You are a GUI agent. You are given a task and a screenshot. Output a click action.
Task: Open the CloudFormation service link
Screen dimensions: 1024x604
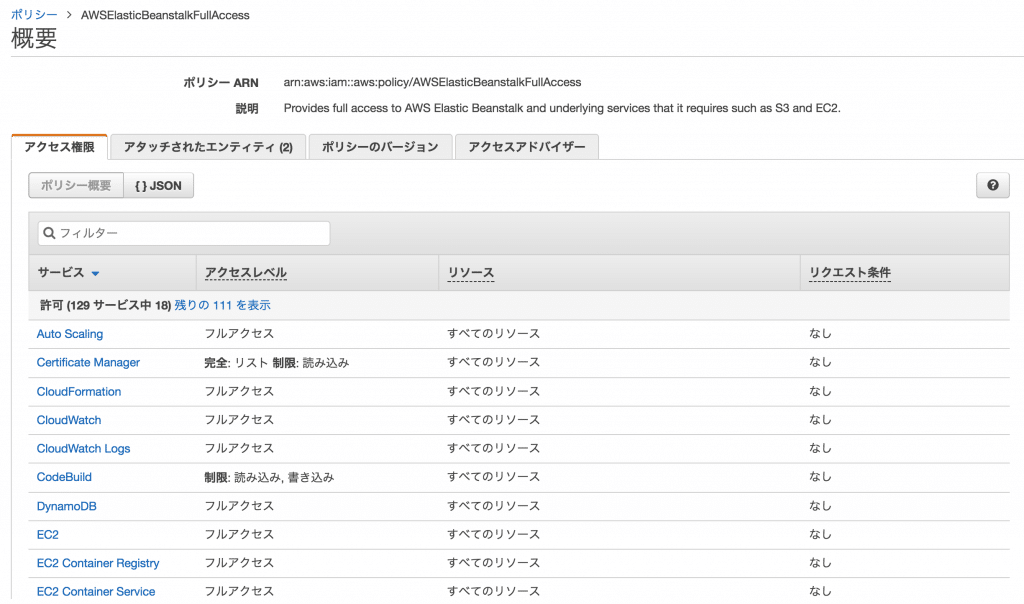coord(79,391)
